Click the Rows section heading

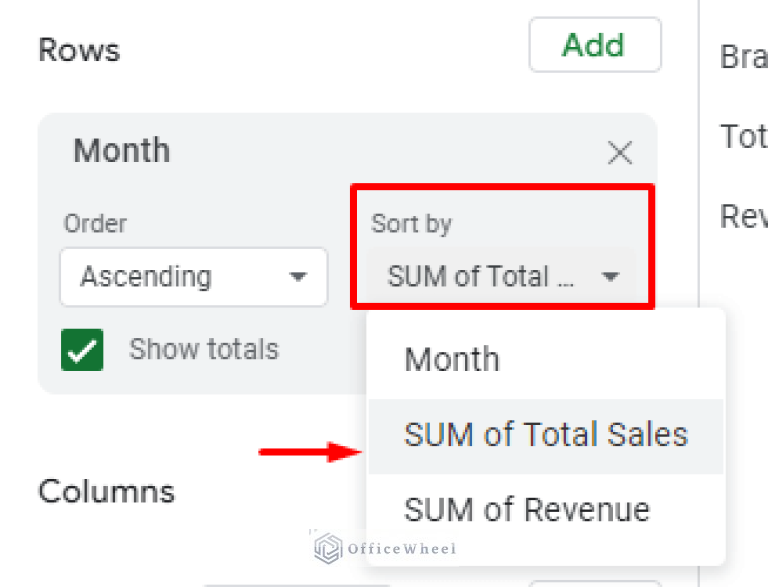pos(79,50)
